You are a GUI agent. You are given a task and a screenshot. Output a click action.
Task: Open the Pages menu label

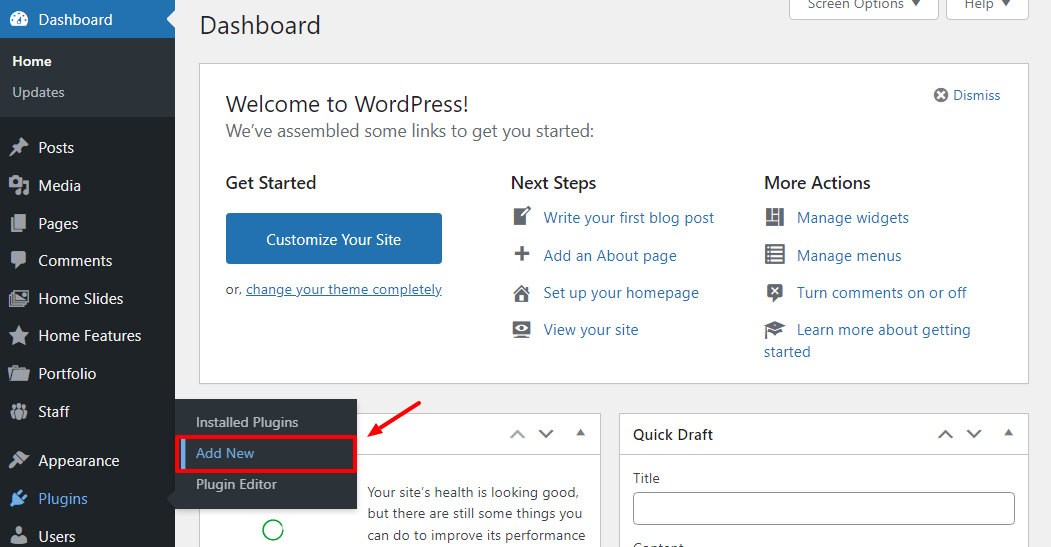(58, 224)
